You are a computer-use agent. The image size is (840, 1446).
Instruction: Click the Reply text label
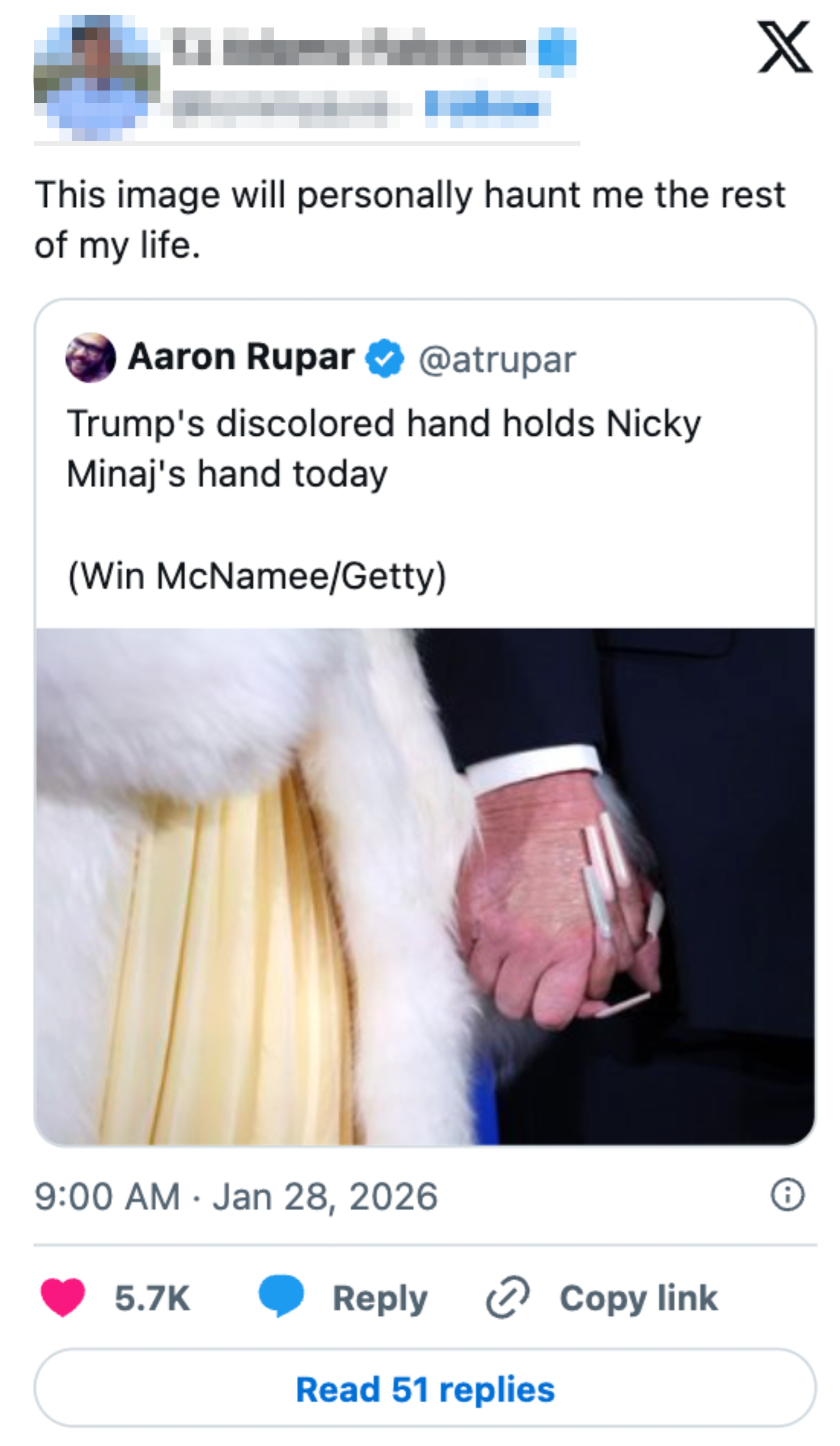(380, 1298)
